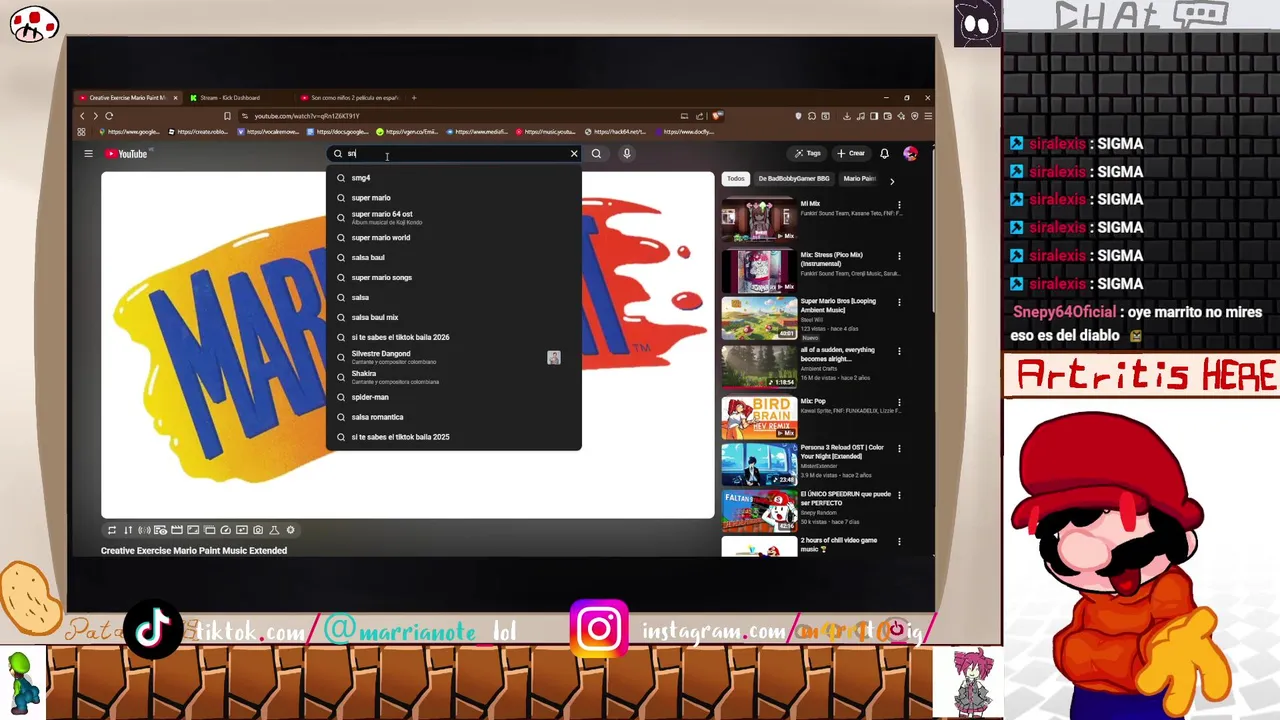Select the "Mario Paint" filter chip
This screenshot has width=1280, height=720.
pyautogui.click(x=860, y=179)
